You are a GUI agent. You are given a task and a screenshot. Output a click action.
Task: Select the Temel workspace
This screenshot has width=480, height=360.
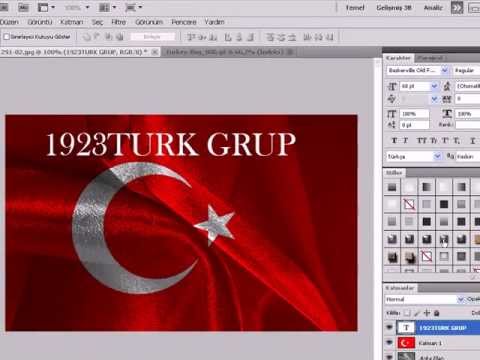coord(355,7)
